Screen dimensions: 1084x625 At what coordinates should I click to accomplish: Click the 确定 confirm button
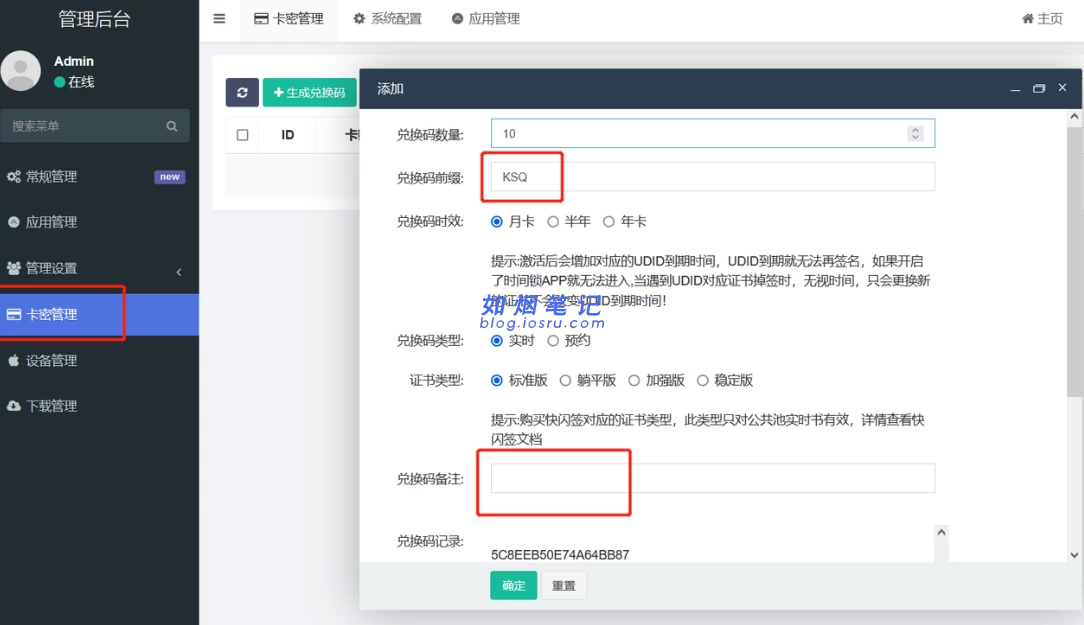coord(514,586)
